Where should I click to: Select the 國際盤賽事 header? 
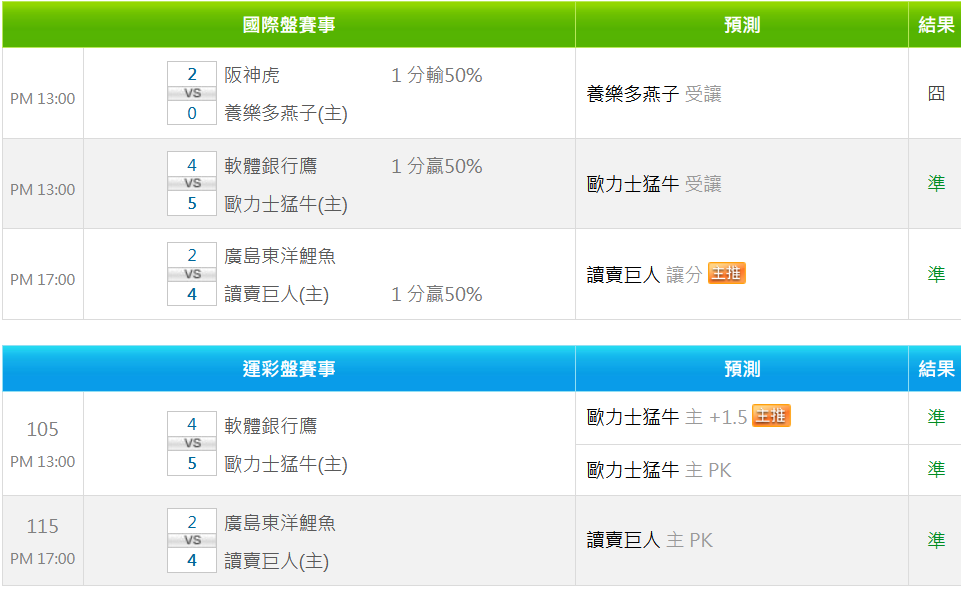[x=289, y=25]
